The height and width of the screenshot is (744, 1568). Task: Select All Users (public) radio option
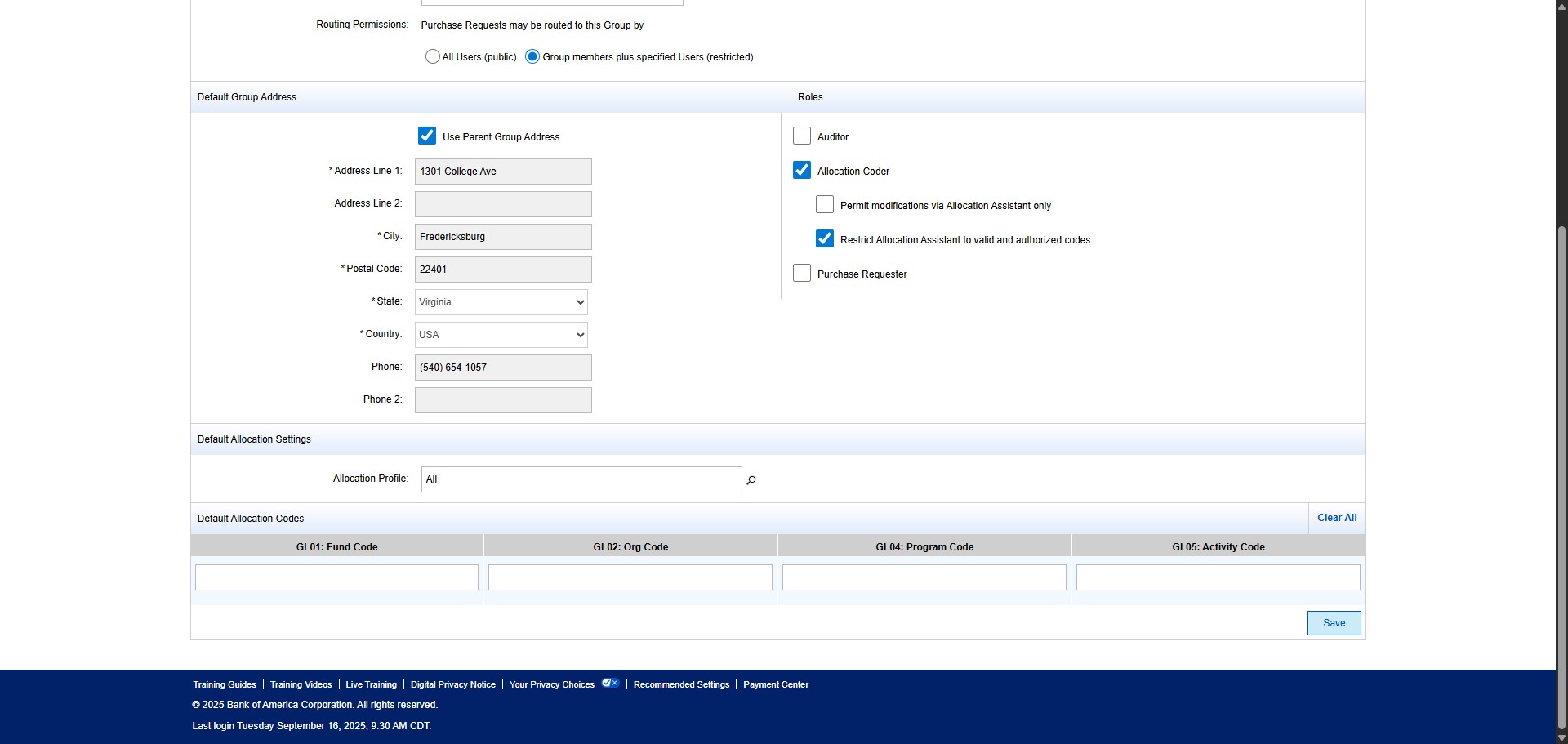tap(433, 57)
